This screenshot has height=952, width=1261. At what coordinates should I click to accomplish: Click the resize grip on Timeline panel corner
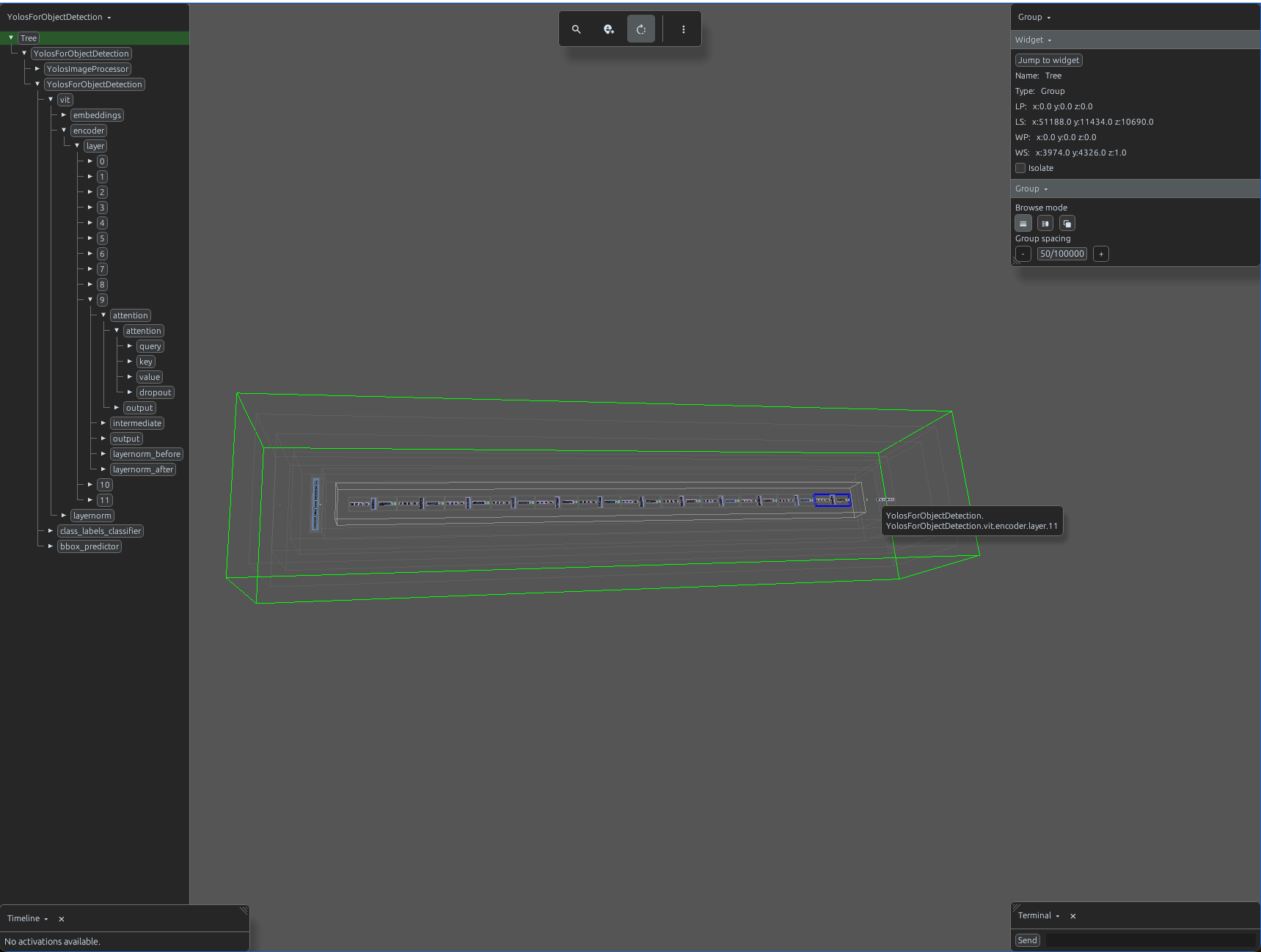tap(244, 910)
